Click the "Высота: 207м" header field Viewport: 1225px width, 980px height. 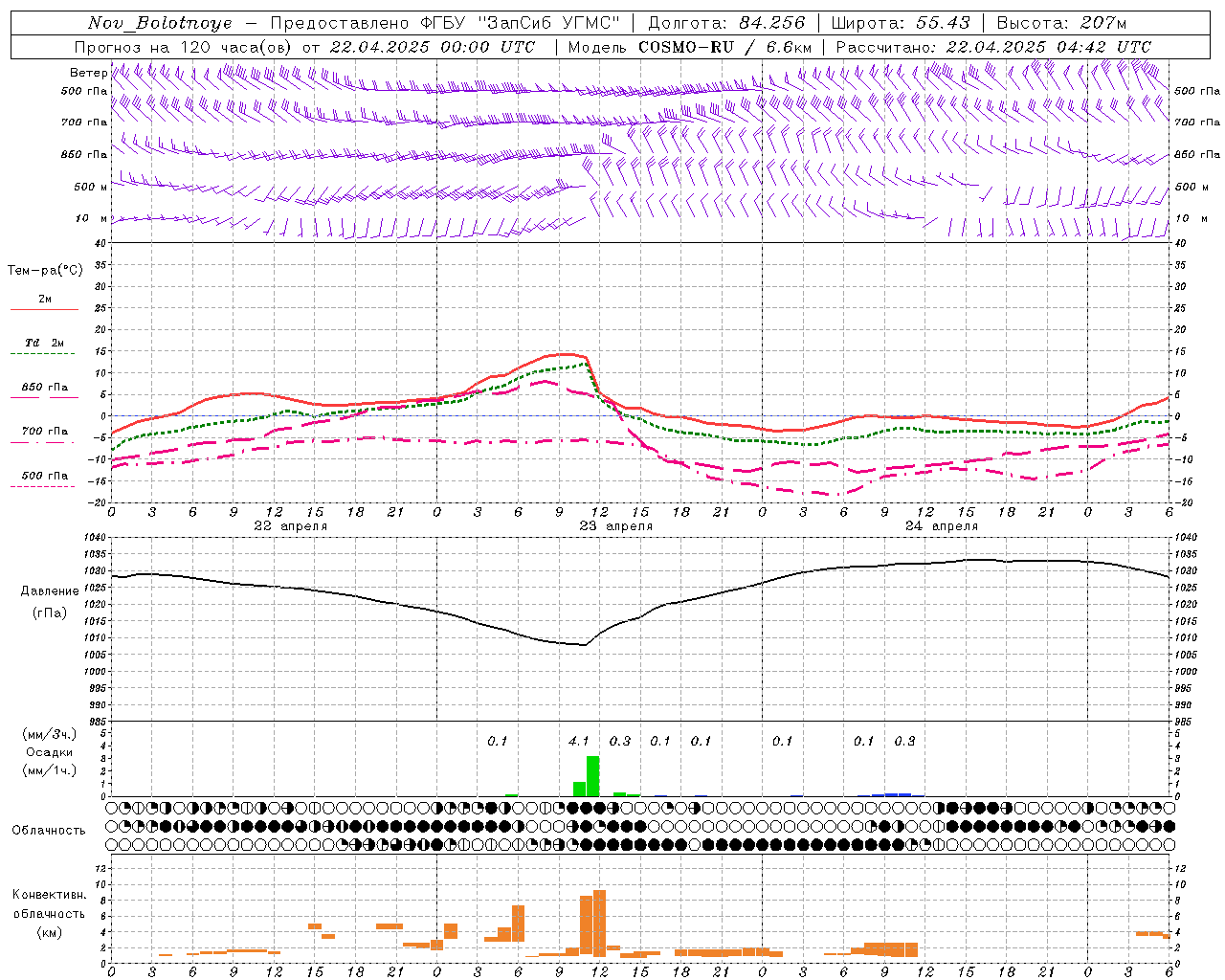point(1061,22)
